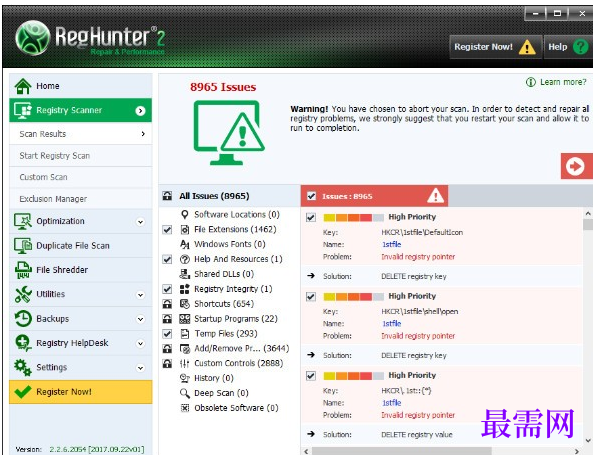Click the File Extensions icon
The width and height of the screenshot is (593, 455).
coord(185,230)
